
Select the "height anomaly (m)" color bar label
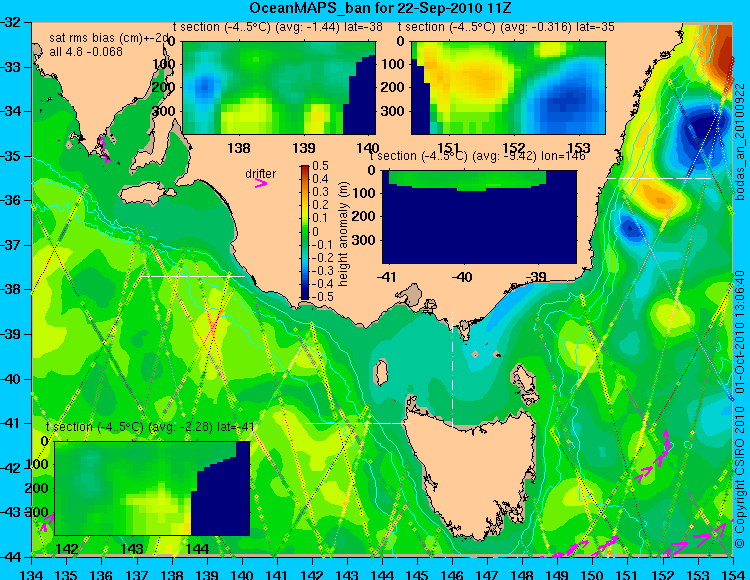click(343, 234)
